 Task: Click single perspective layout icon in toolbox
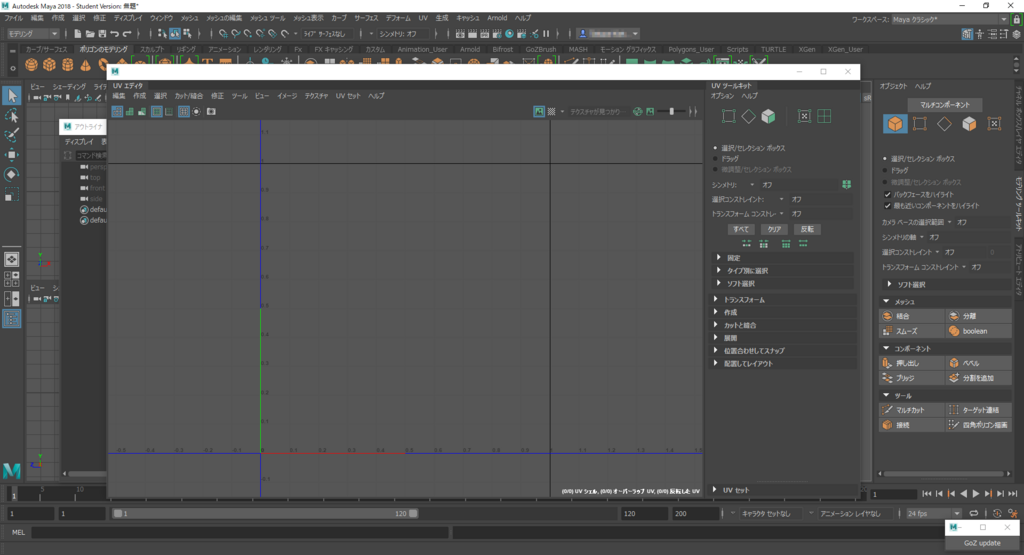pyautogui.click(x=12, y=259)
